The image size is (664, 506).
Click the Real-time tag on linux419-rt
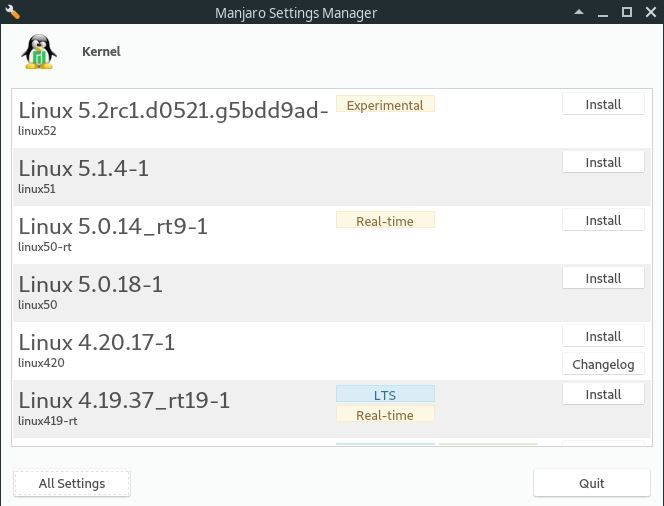385,415
